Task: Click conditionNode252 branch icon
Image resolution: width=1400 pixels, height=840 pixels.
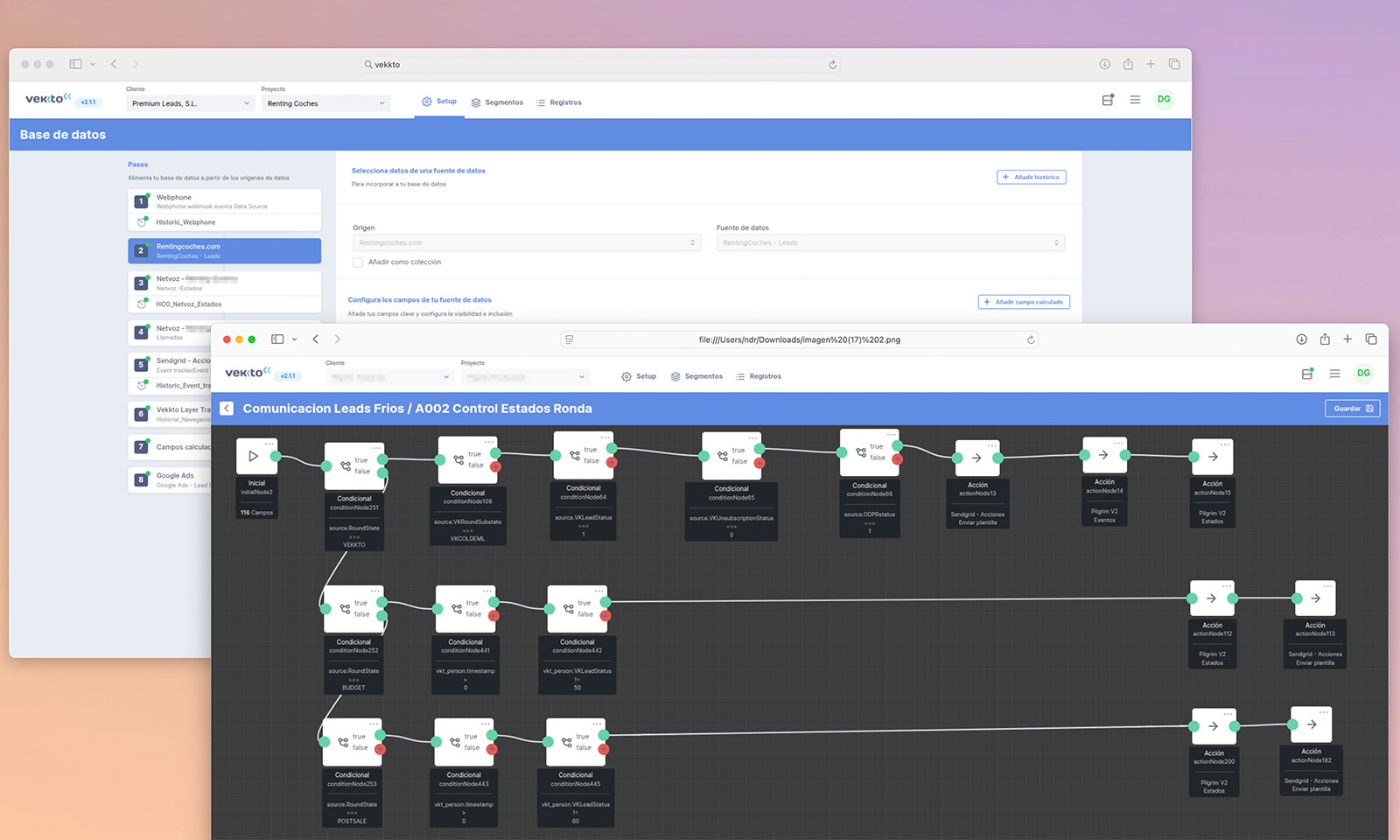Action: pyautogui.click(x=345, y=609)
